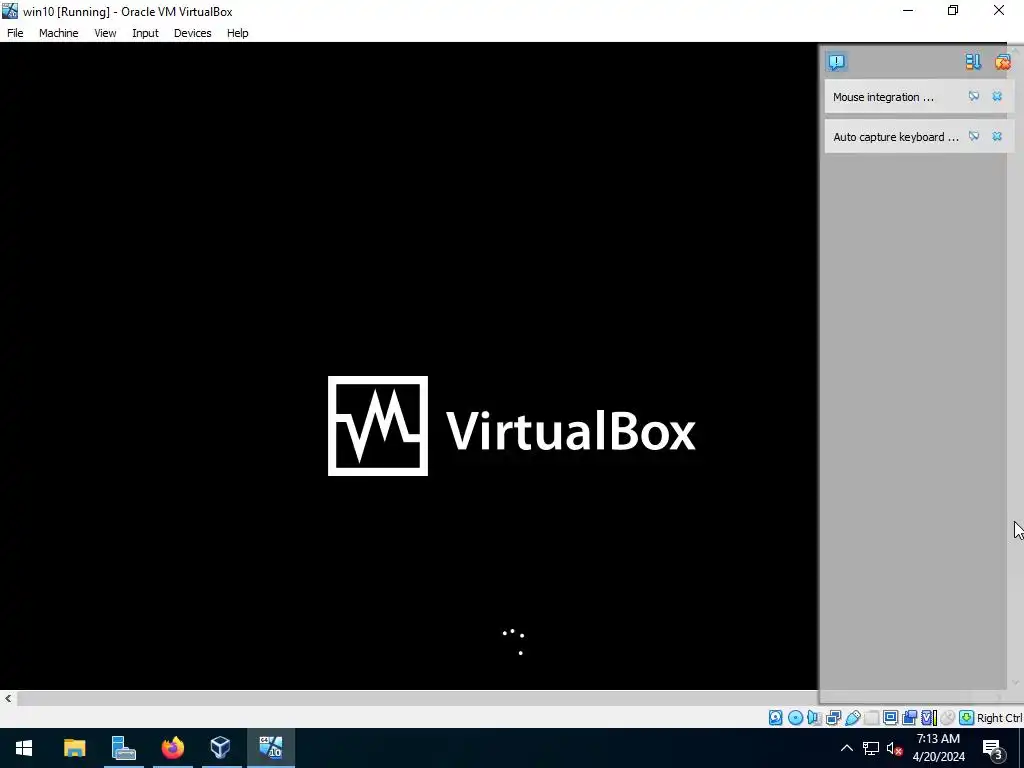Viewport: 1024px width, 768px height.
Task: Toggle the notification center speech-bubble icon
Action: pyautogui.click(x=837, y=62)
